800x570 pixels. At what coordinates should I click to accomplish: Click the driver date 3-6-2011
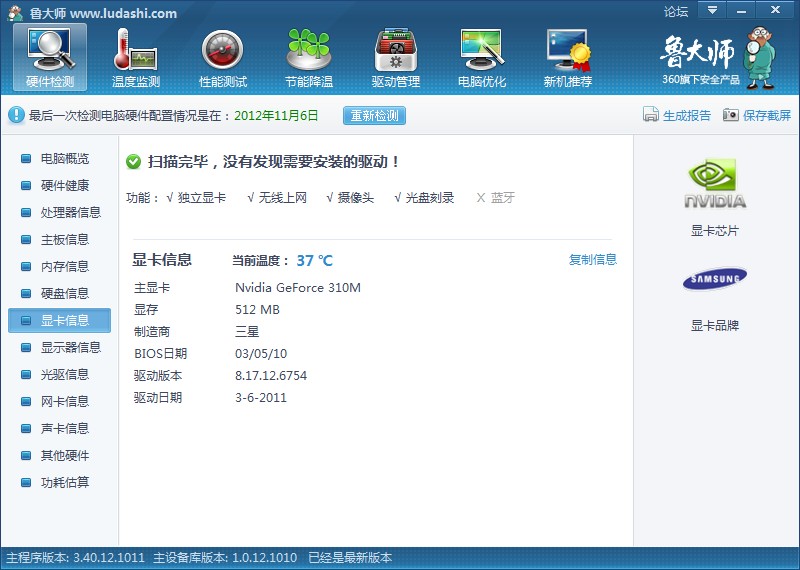(261, 398)
